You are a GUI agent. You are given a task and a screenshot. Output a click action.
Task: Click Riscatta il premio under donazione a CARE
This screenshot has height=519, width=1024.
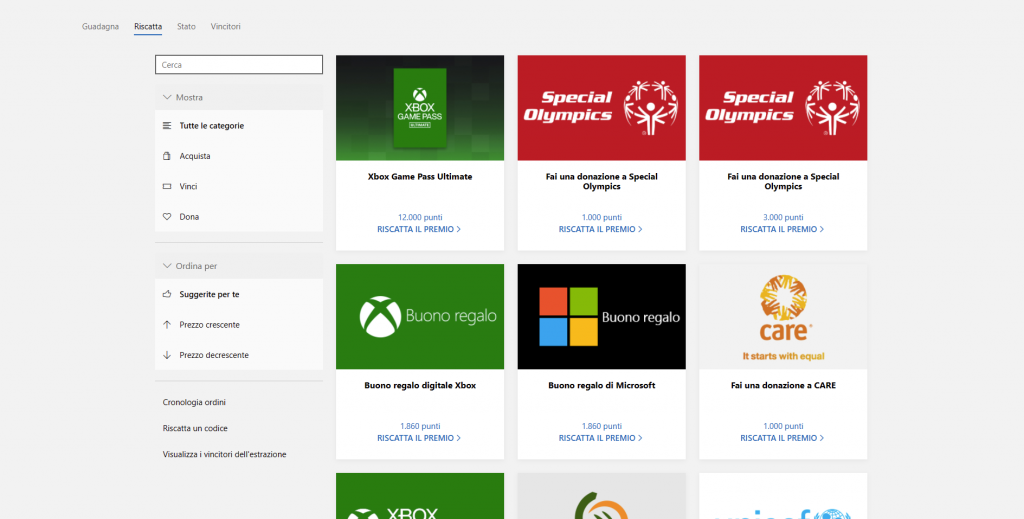(782, 438)
